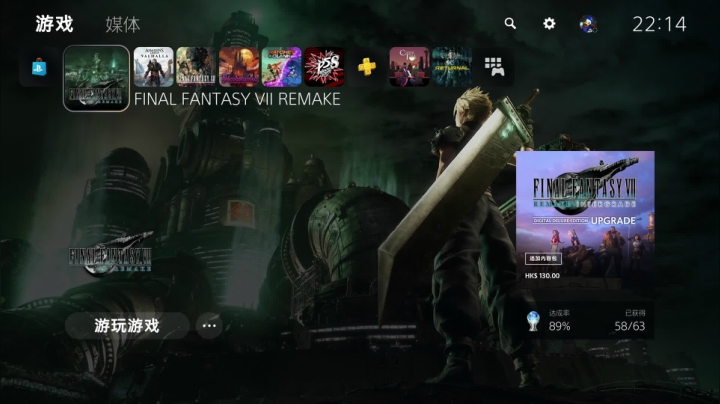The width and height of the screenshot is (720, 404).
Task: Click the FINAL FANTASY VII REMAKE title text
Action: 237,99
